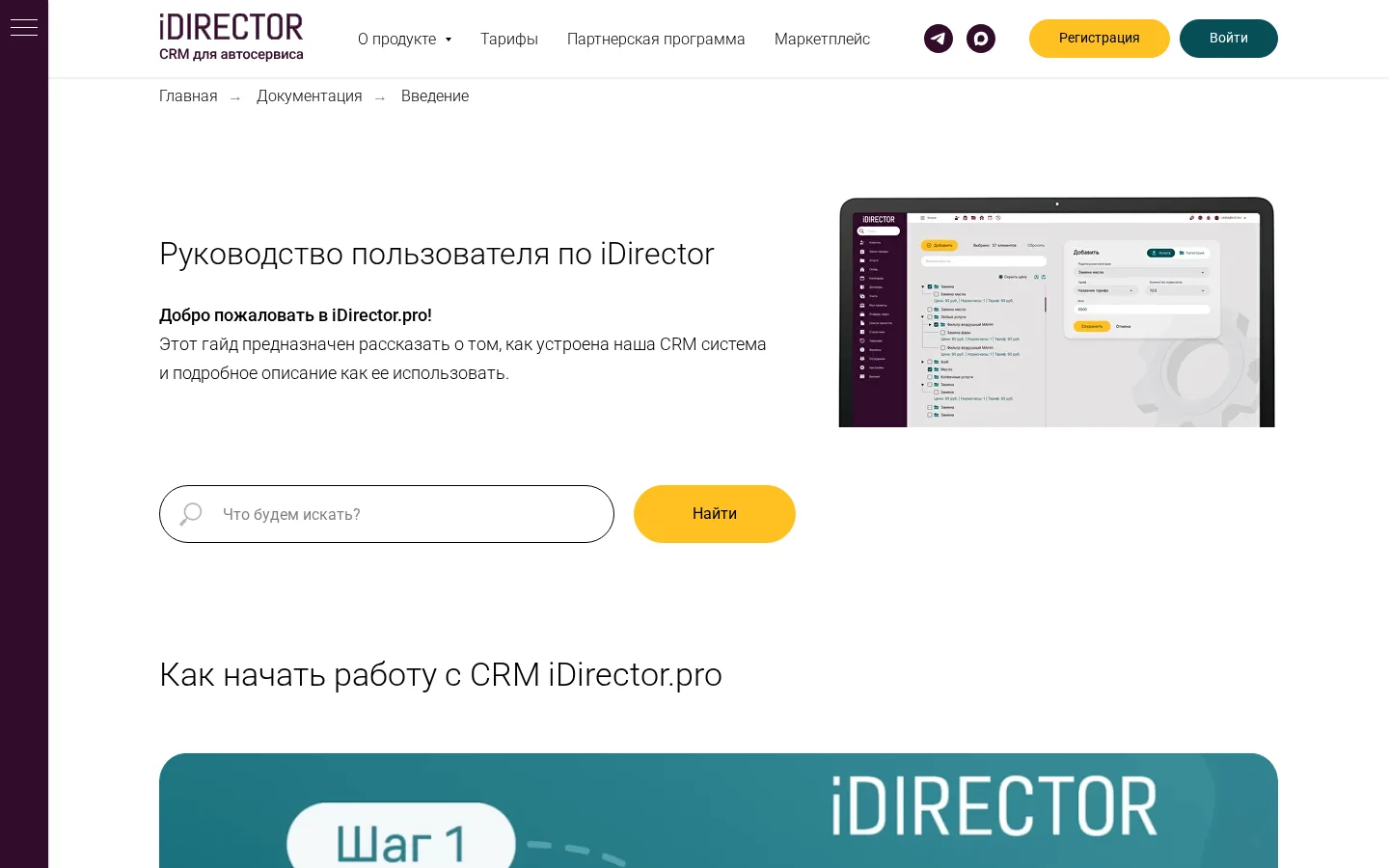Viewport: 1389px width, 868px height.
Task: Click the "Найти" search button
Action: [x=715, y=514]
